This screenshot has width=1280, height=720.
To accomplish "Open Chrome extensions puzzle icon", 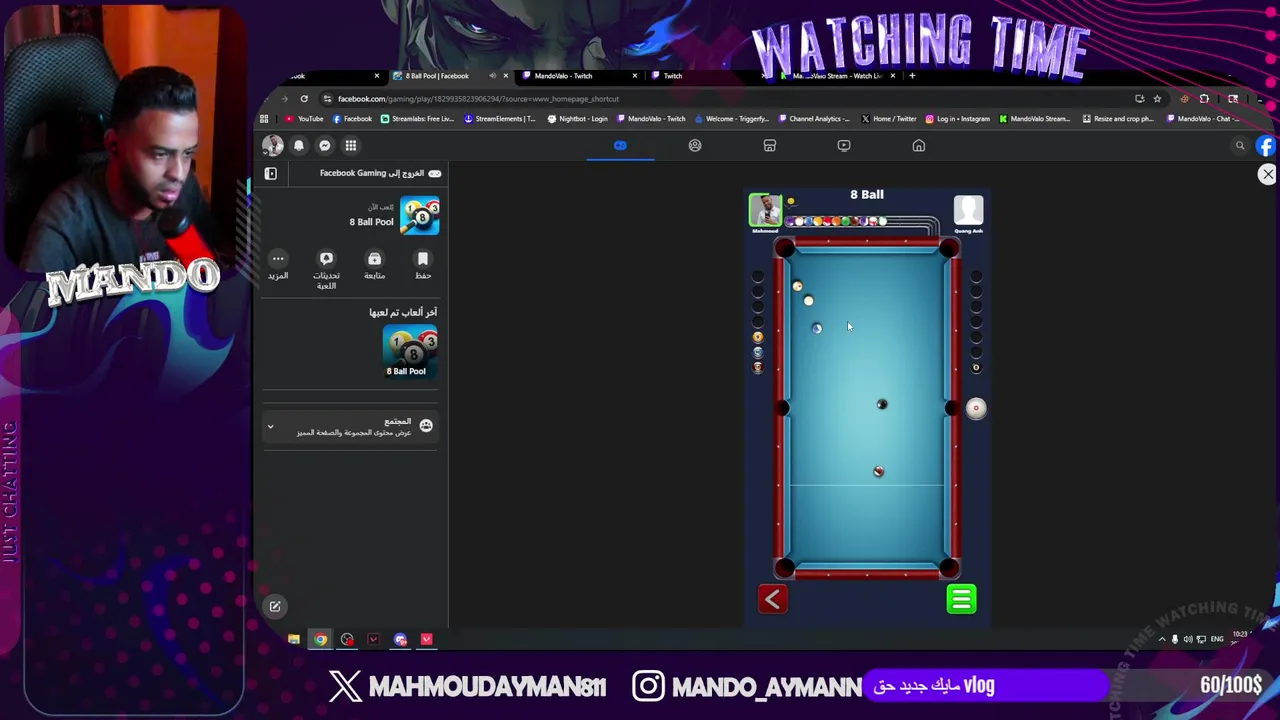I will (1204, 99).
